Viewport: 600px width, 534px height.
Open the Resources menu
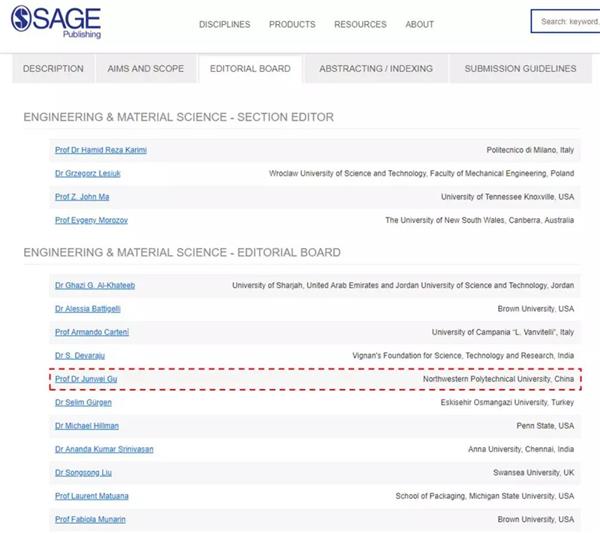[360, 24]
